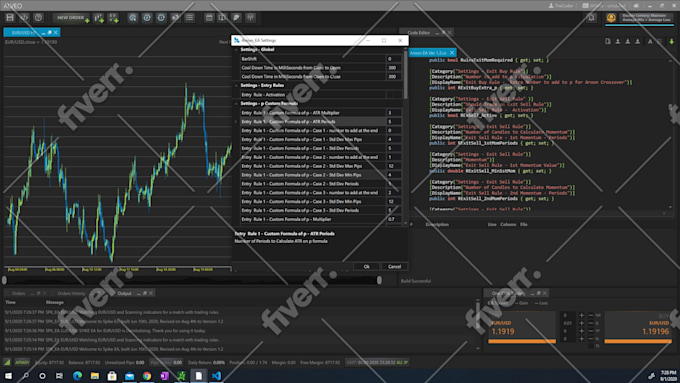Open Google Chrome from the taskbar

click(147, 376)
